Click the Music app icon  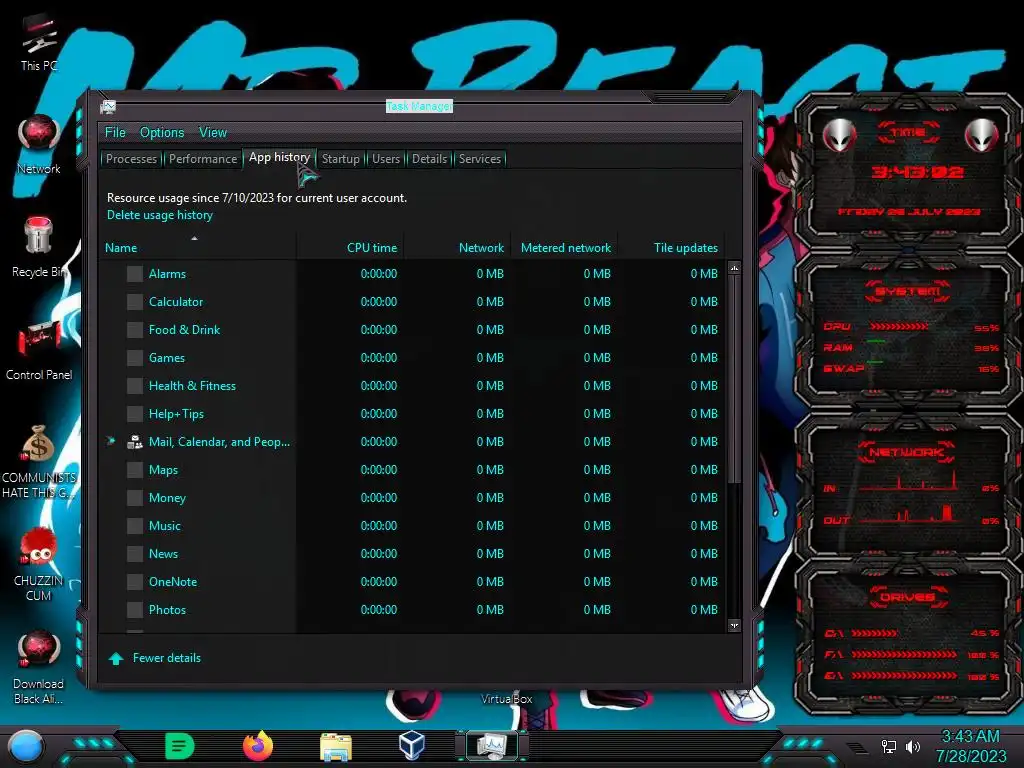135,526
